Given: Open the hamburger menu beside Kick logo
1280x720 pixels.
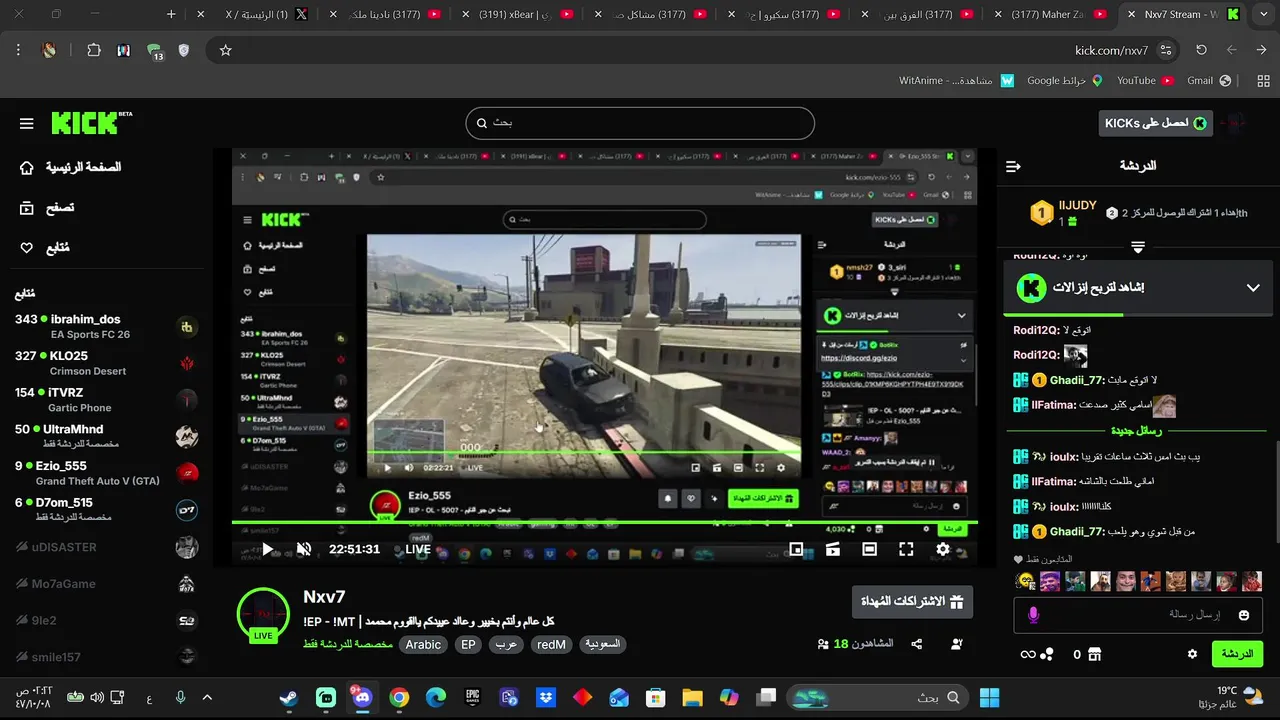Looking at the screenshot, I should point(27,123).
